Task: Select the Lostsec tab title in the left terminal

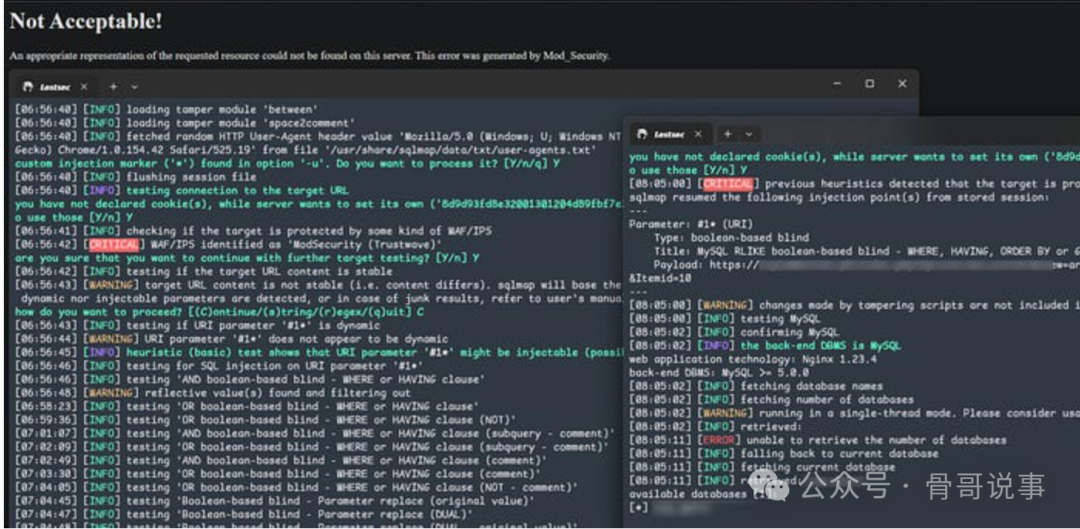Action: pyautogui.click(x=56, y=87)
